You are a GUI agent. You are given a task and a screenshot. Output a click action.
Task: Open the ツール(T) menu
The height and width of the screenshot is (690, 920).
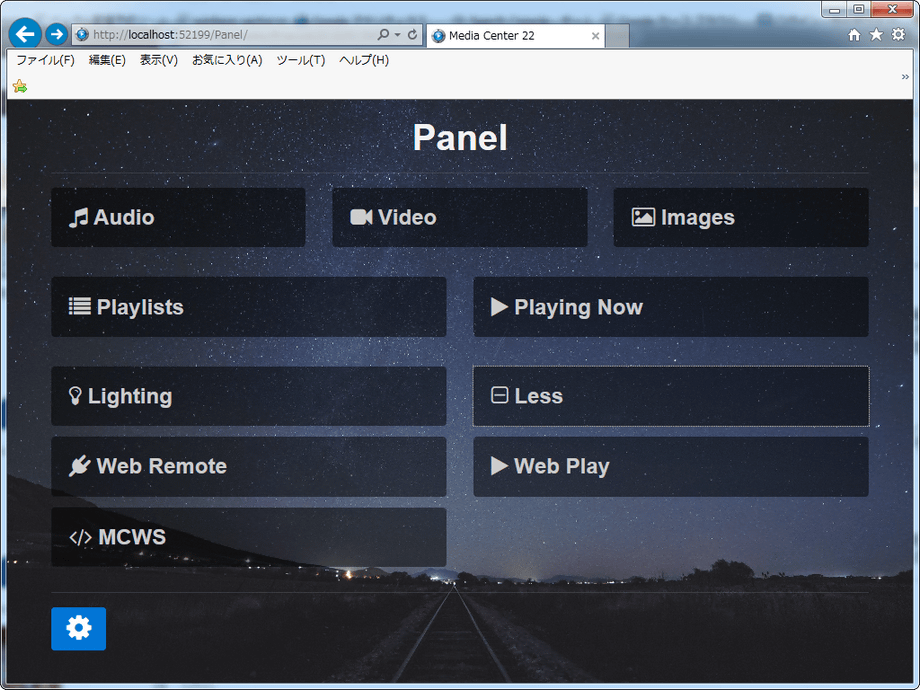(300, 60)
